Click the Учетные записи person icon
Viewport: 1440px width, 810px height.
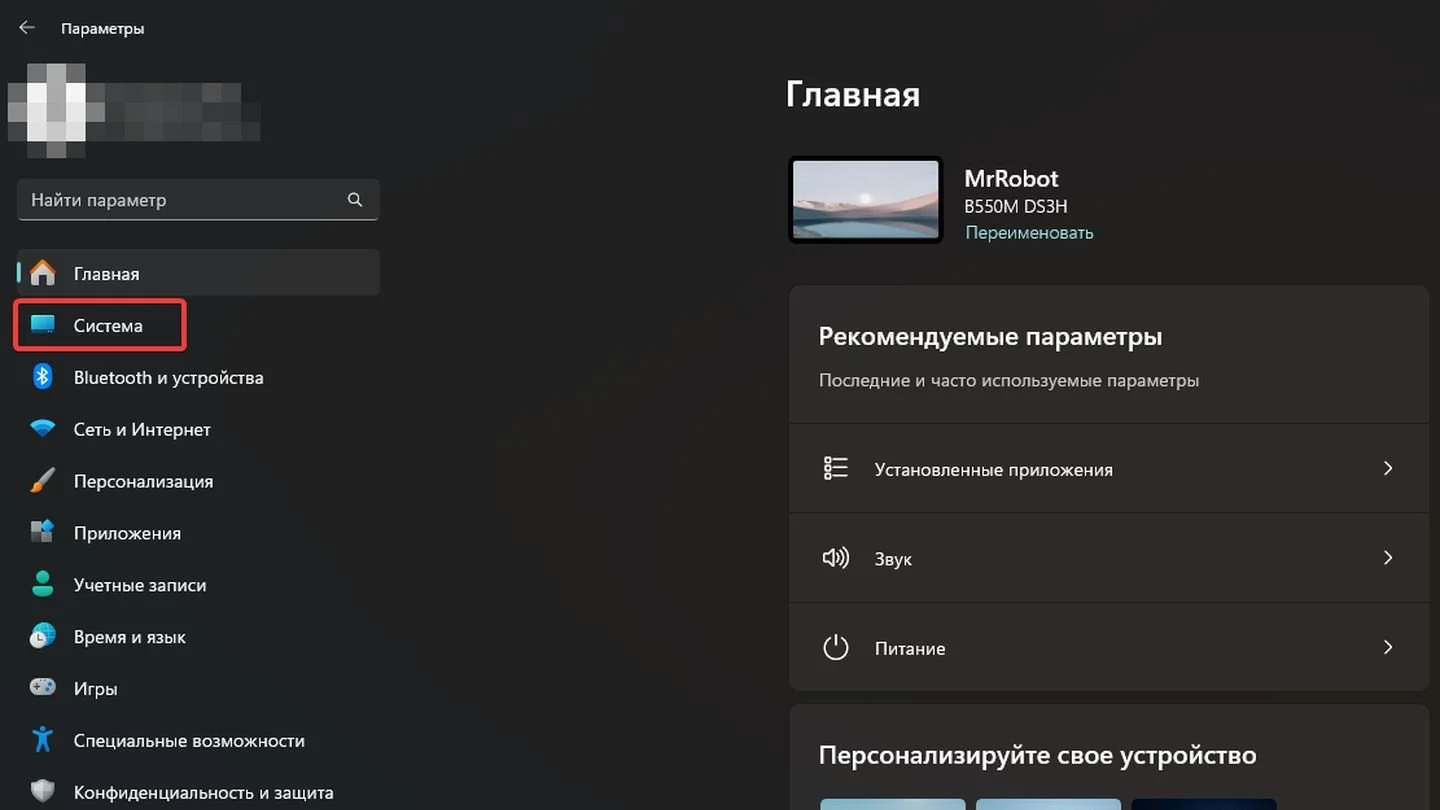(42, 585)
